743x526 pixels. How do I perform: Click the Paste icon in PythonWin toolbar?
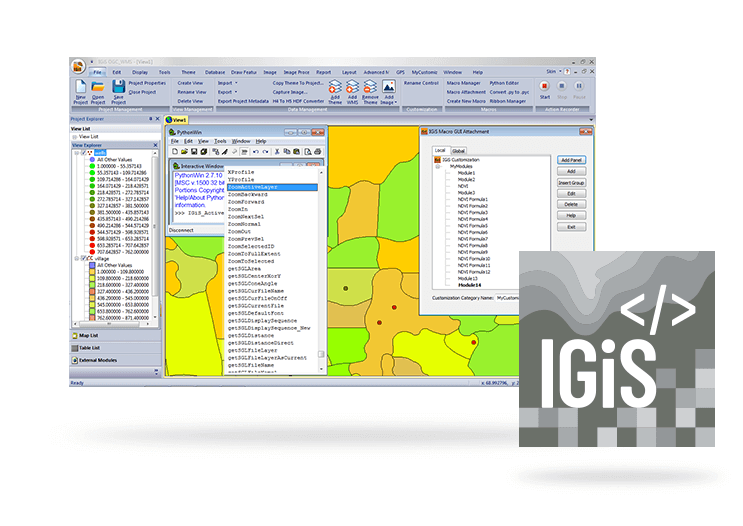(297, 152)
